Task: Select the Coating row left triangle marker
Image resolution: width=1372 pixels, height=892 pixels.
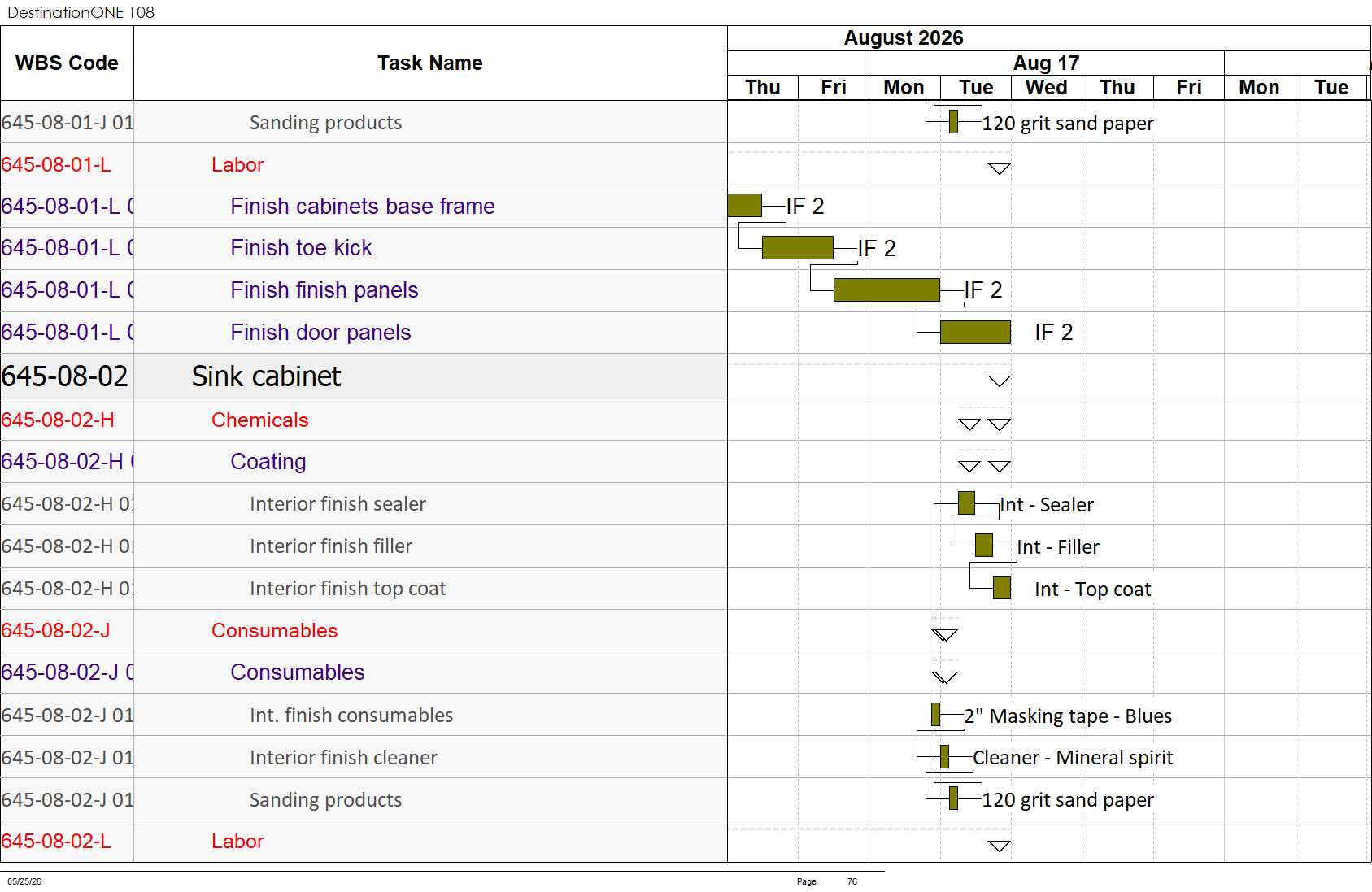Action: [969, 467]
